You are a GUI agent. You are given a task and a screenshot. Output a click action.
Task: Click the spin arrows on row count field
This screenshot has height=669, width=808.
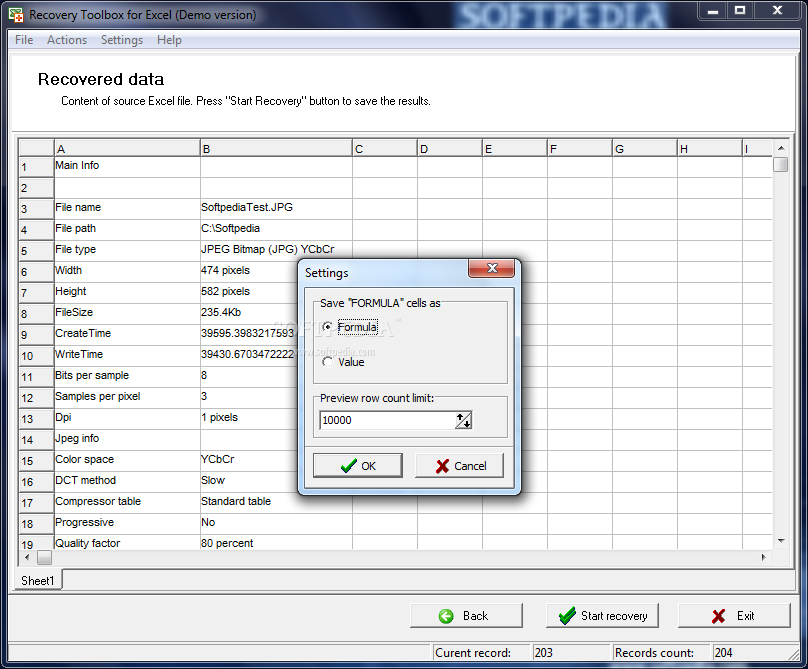click(x=463, y=421)
